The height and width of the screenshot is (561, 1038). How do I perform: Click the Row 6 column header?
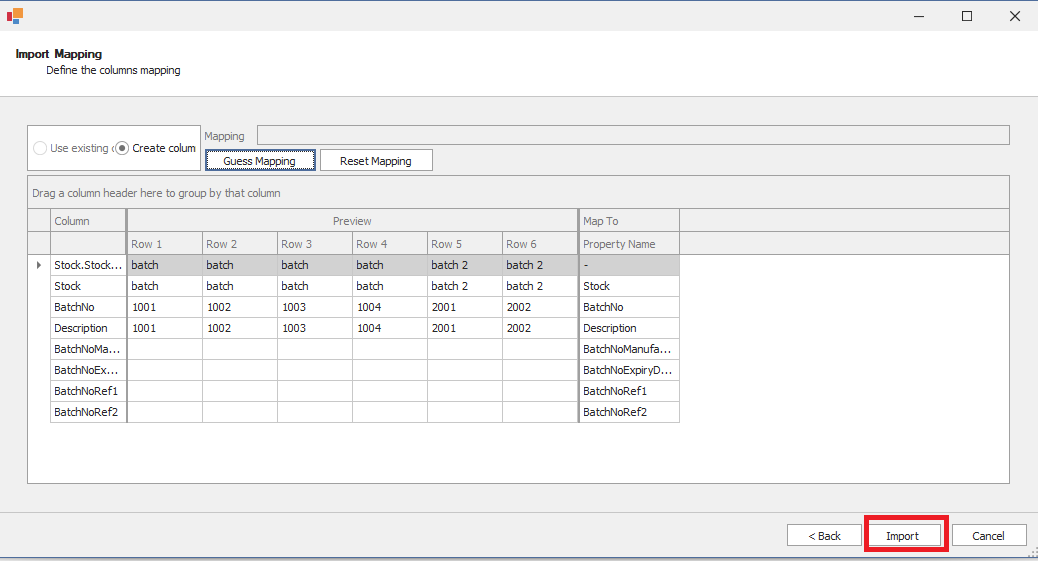(540, 244)
